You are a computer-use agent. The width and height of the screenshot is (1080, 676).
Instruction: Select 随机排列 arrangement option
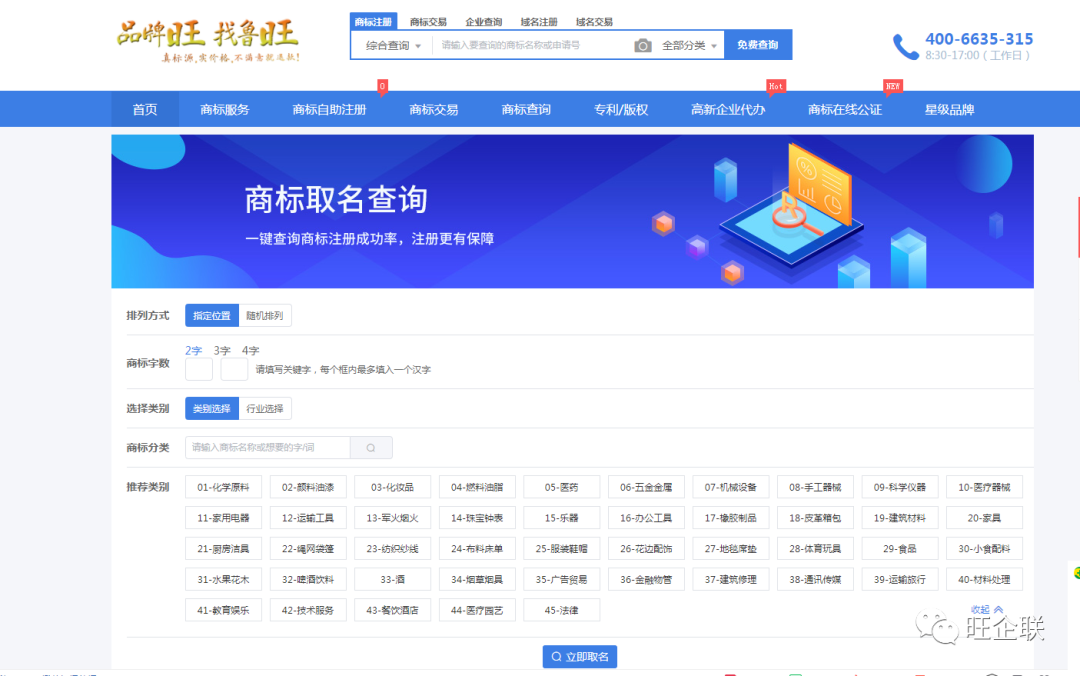265,316
